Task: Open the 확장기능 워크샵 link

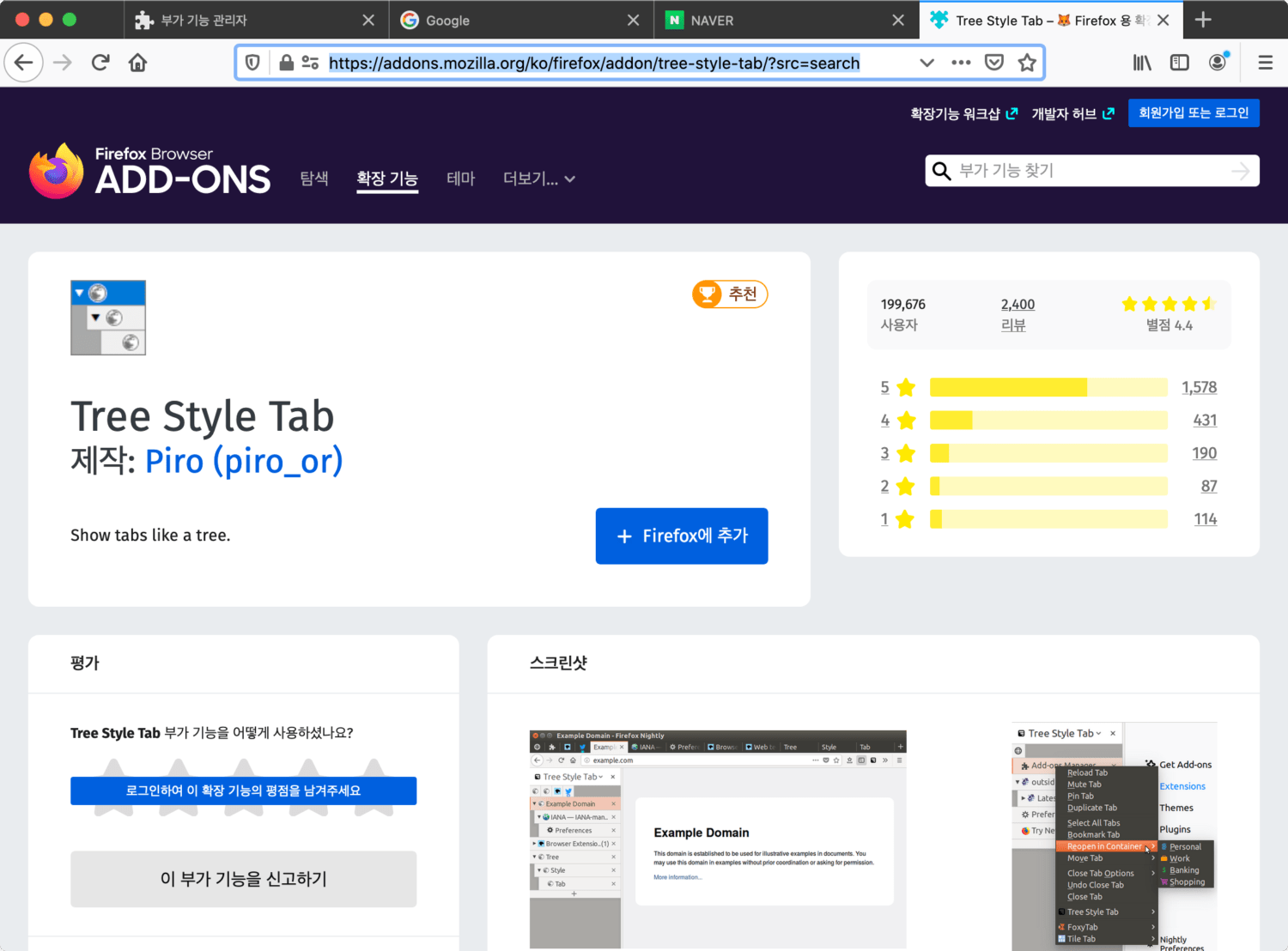Action: click(x=963, y=113)
